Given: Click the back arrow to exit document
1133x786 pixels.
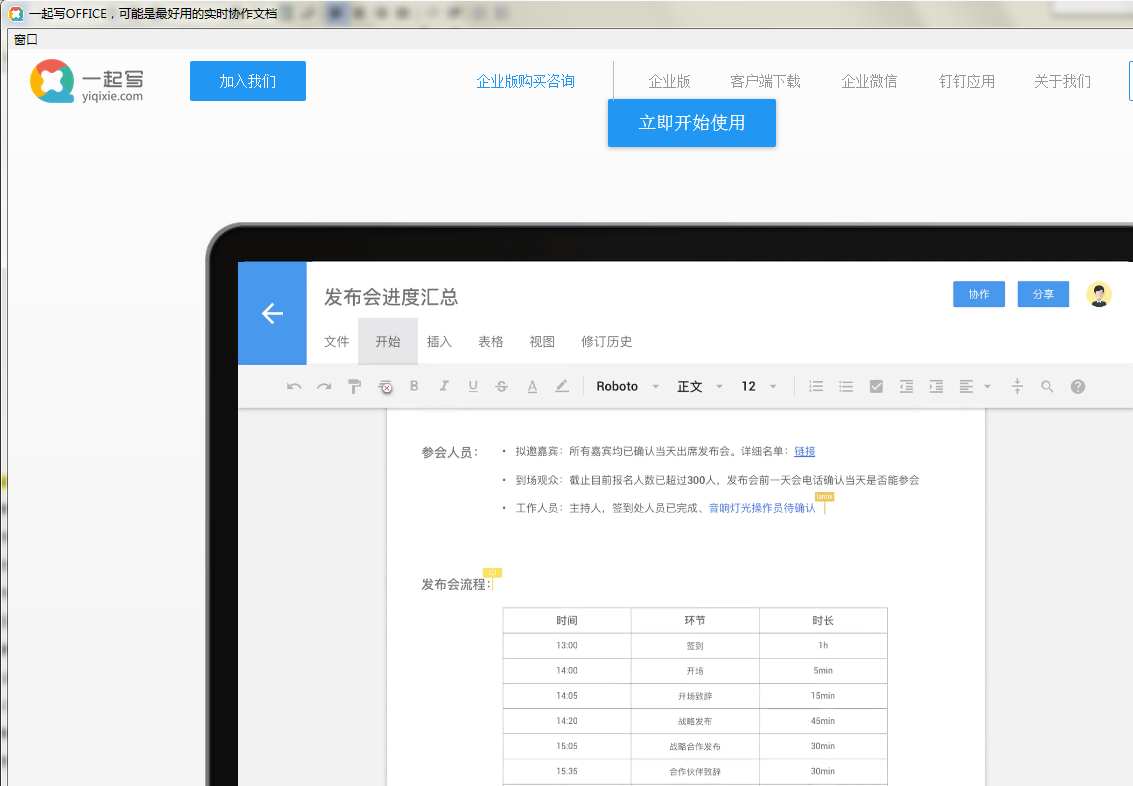Looking at the screenshot, I should pos(272,313).
